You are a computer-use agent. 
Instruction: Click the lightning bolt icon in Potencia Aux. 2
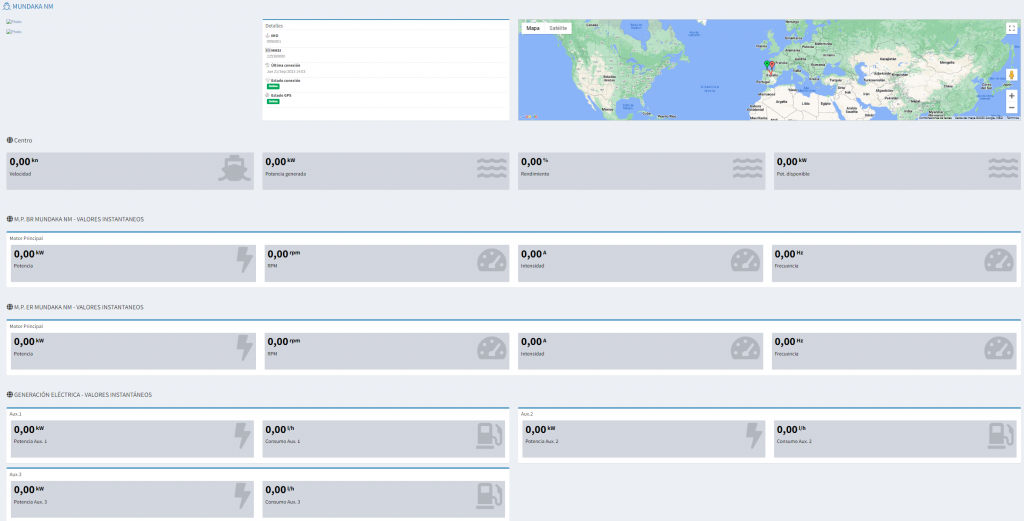click(753, 437)
